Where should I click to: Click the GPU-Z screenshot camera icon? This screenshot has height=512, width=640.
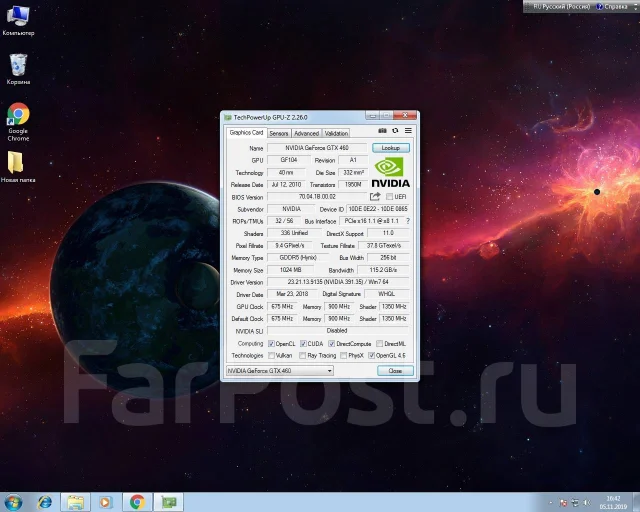pyautogui.click(x=382, y=131)
